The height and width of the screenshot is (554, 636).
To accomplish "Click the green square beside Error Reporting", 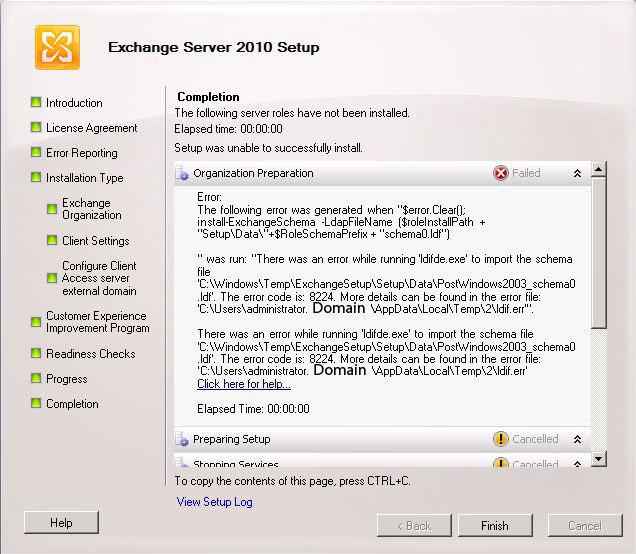I will pyautogui.click(x=36, y=152).
